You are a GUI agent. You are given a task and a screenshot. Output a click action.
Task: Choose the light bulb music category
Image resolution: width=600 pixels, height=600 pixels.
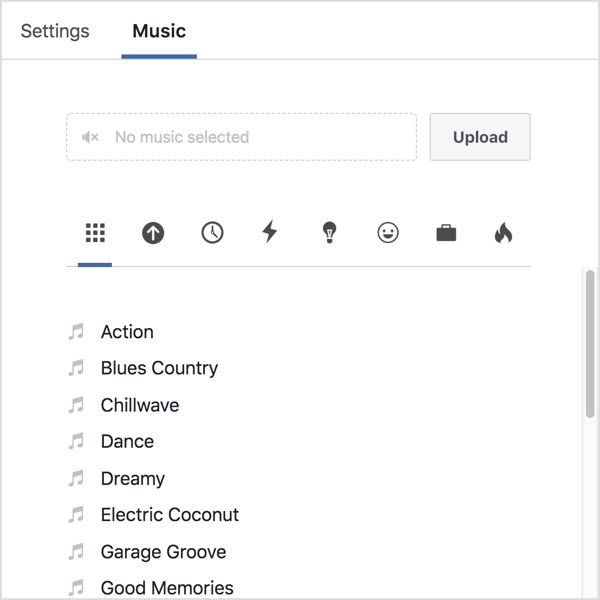tap(329, 233)
